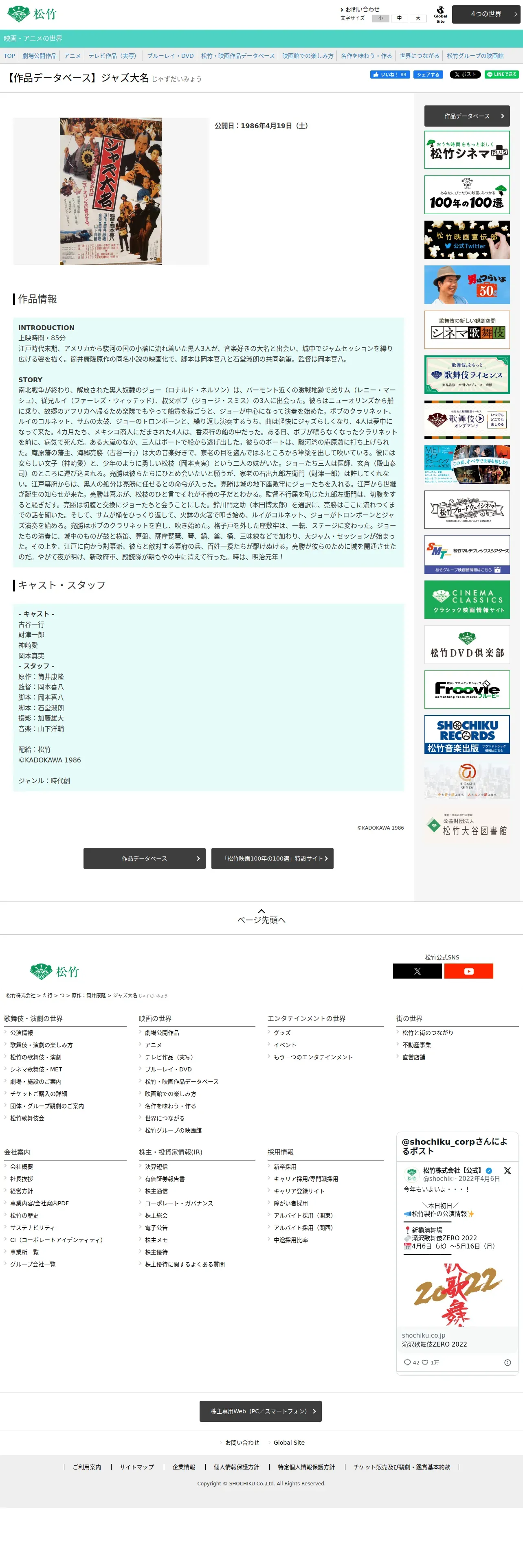523x1568 pixels.
Task: Open the シネマ歌舞伎 banner
Action: click(467, 330)
